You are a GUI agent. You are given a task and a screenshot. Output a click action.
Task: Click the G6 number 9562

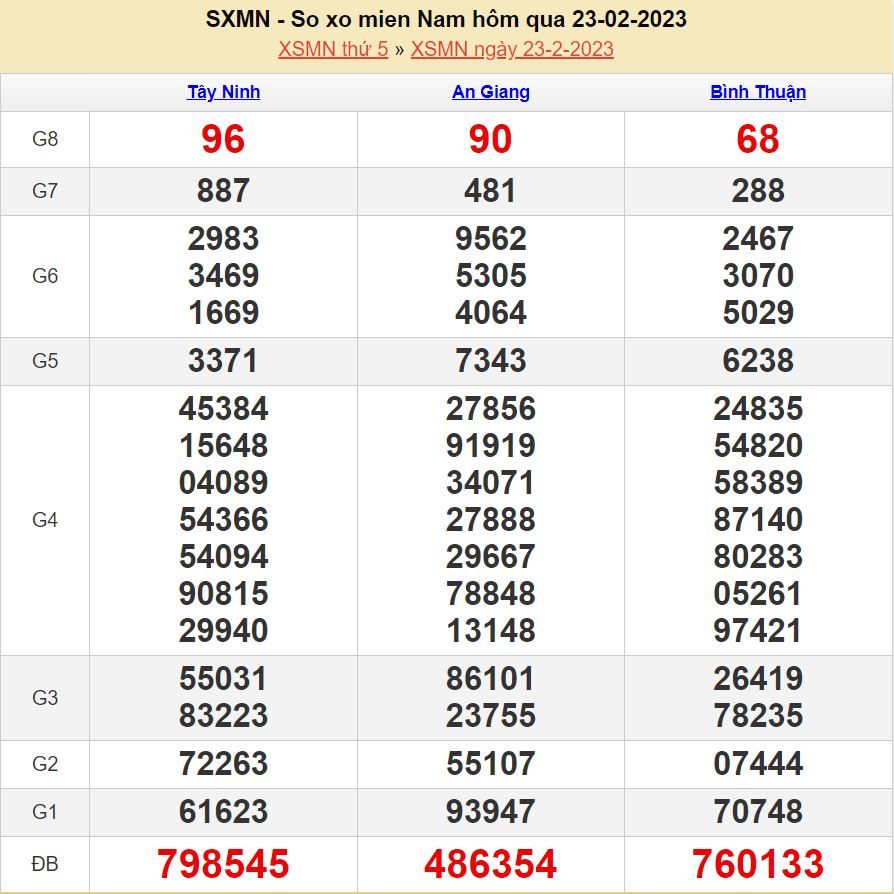click(490, 239)
